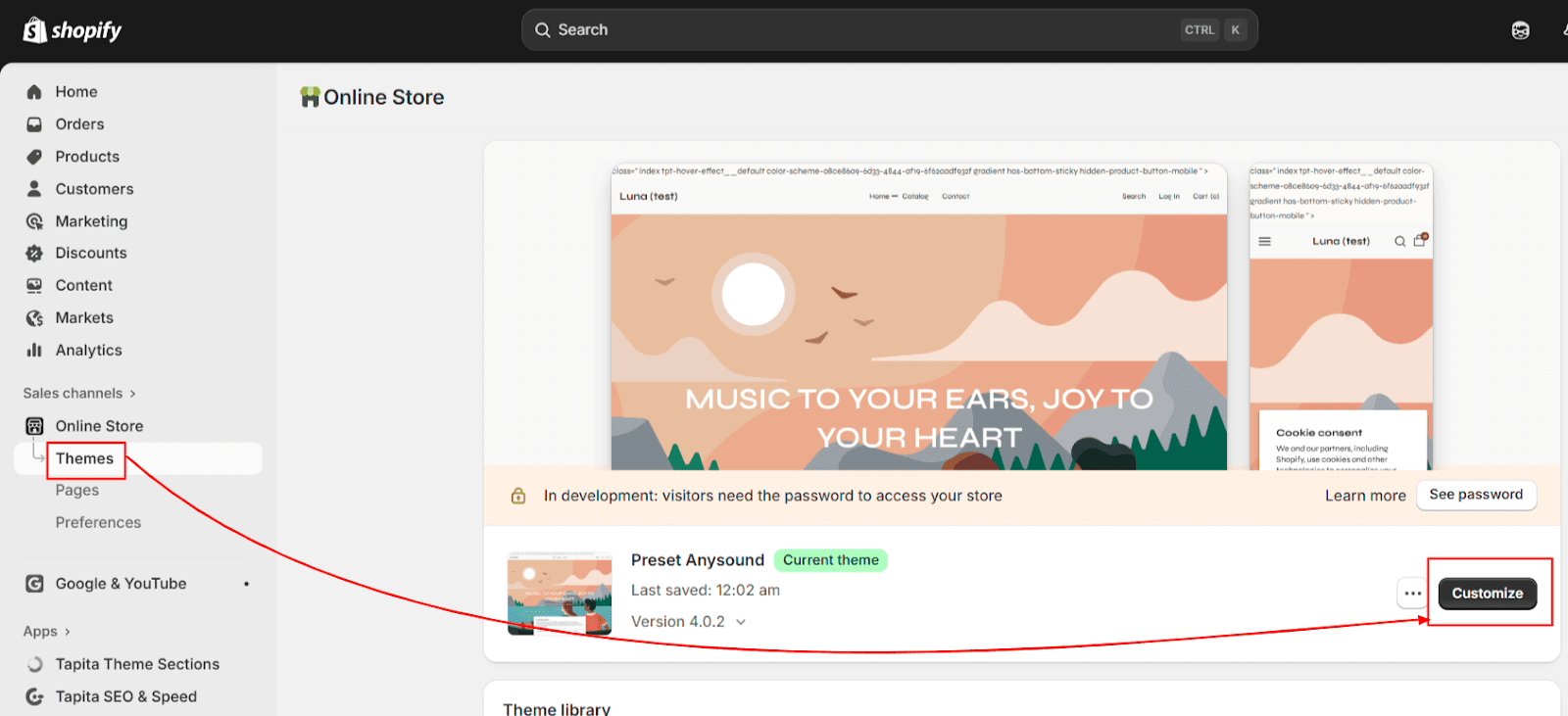Click the Discounts badge icon
The image size is (1568, 716).
click(34, 253)
